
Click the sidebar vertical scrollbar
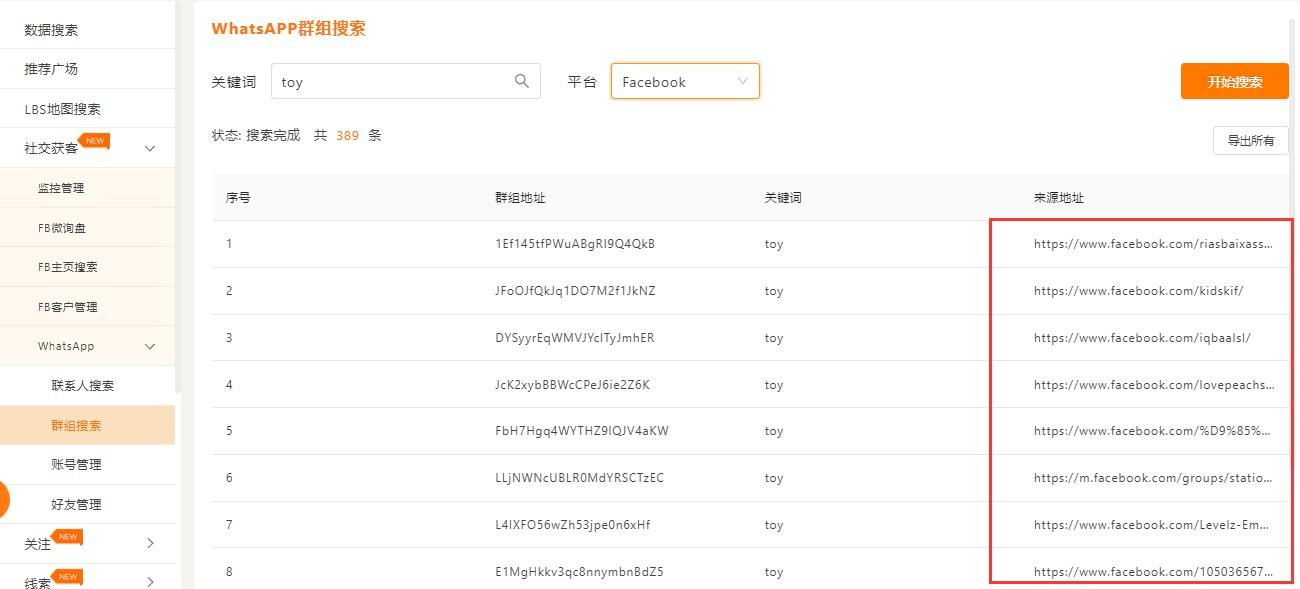(x=178, y=195)
